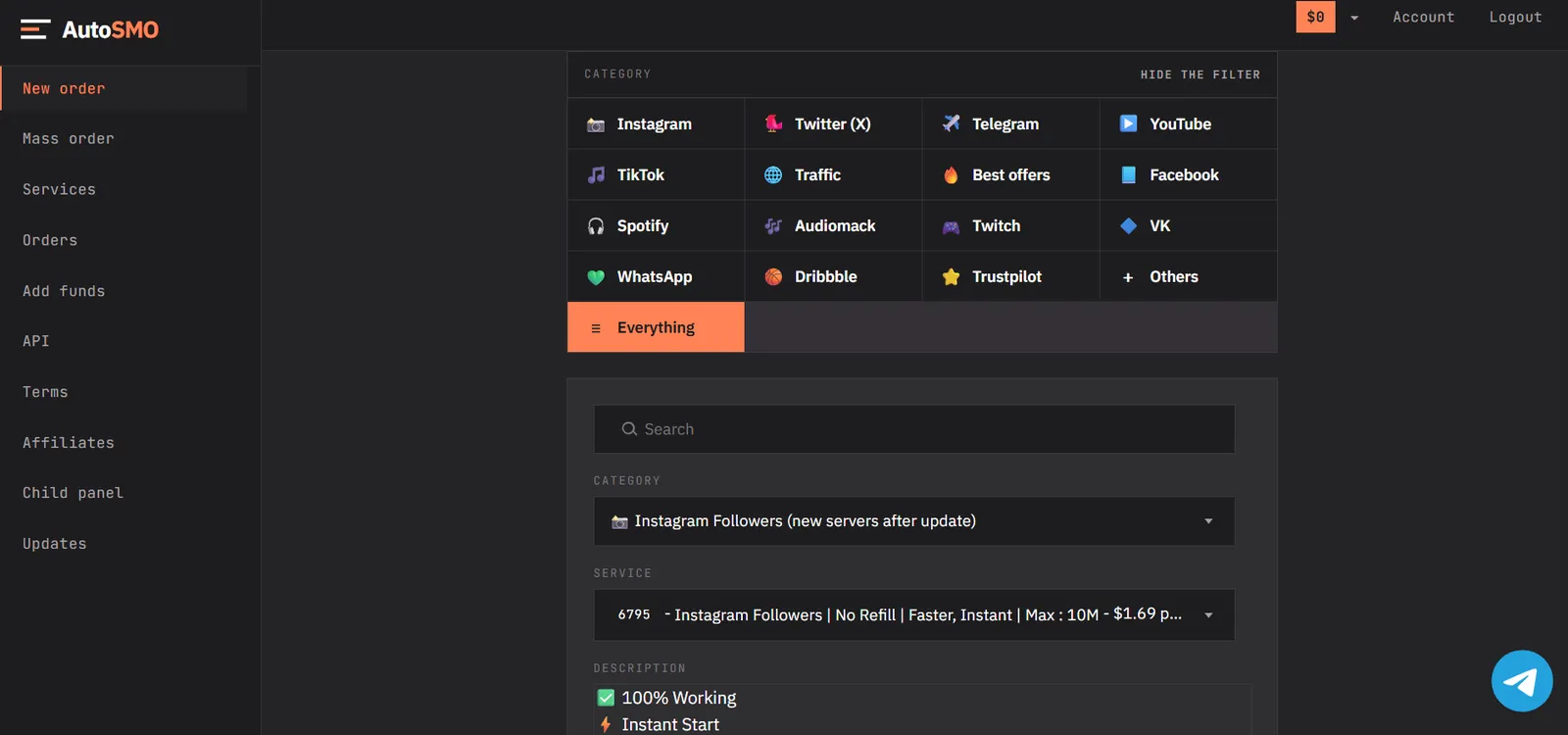
Task: Click Hide the filter
Action: (x=1200, y=74)
